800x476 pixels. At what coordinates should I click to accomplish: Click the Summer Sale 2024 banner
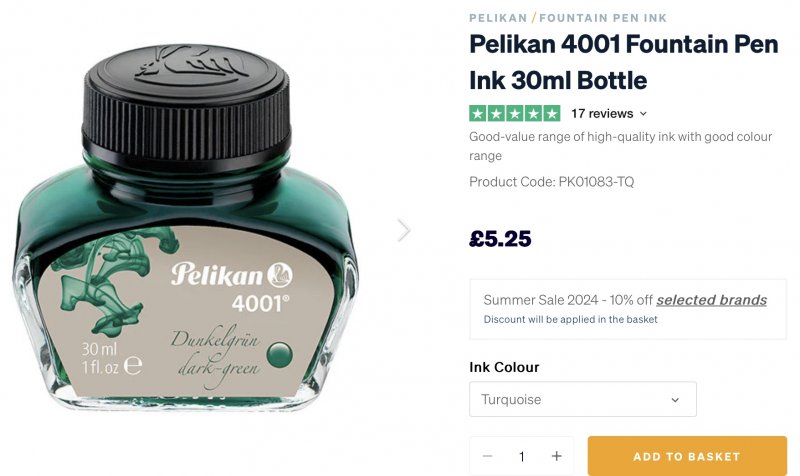(628, 309)
